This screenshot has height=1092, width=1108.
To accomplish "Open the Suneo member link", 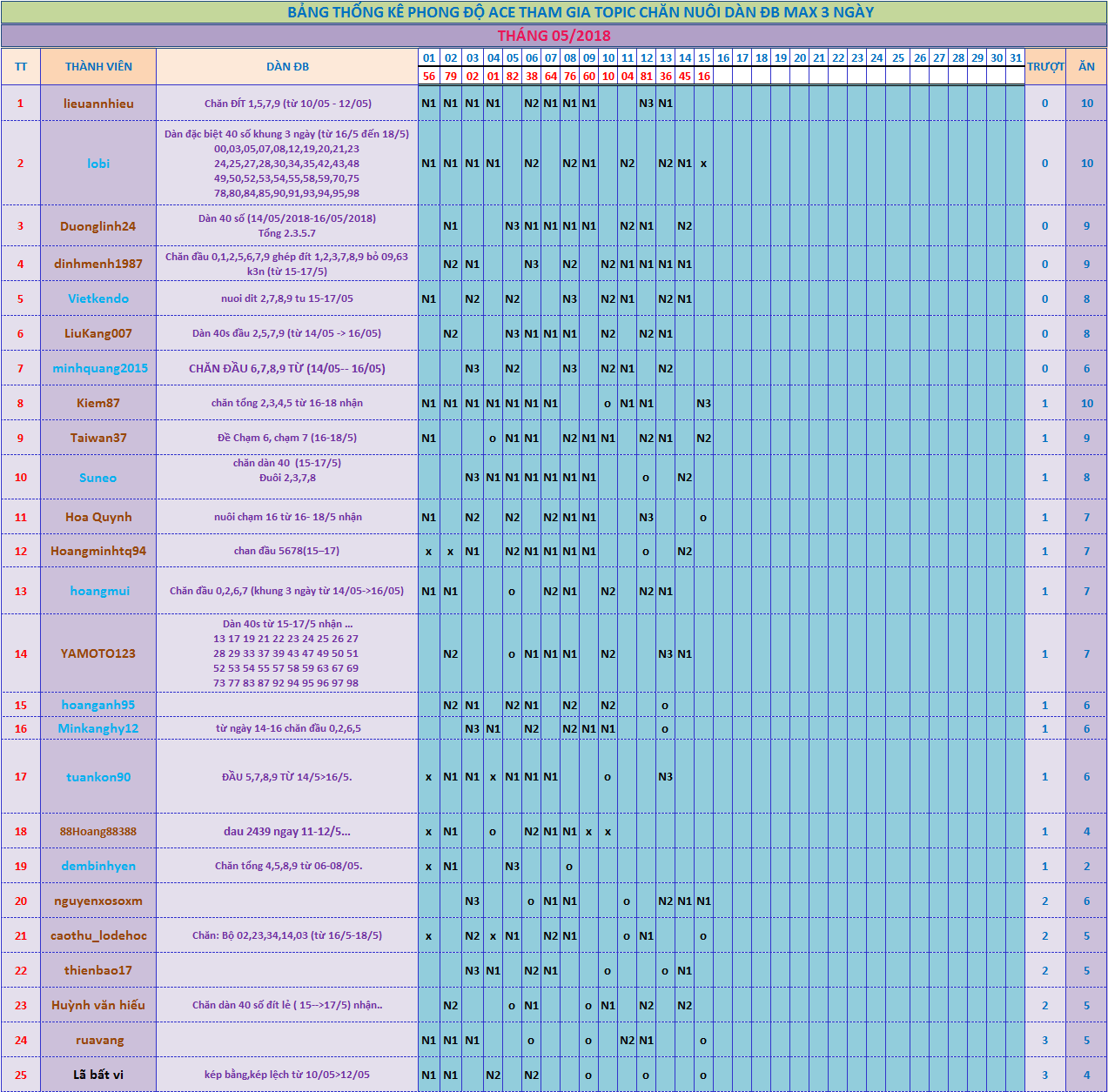I will [x=97, y=478].
